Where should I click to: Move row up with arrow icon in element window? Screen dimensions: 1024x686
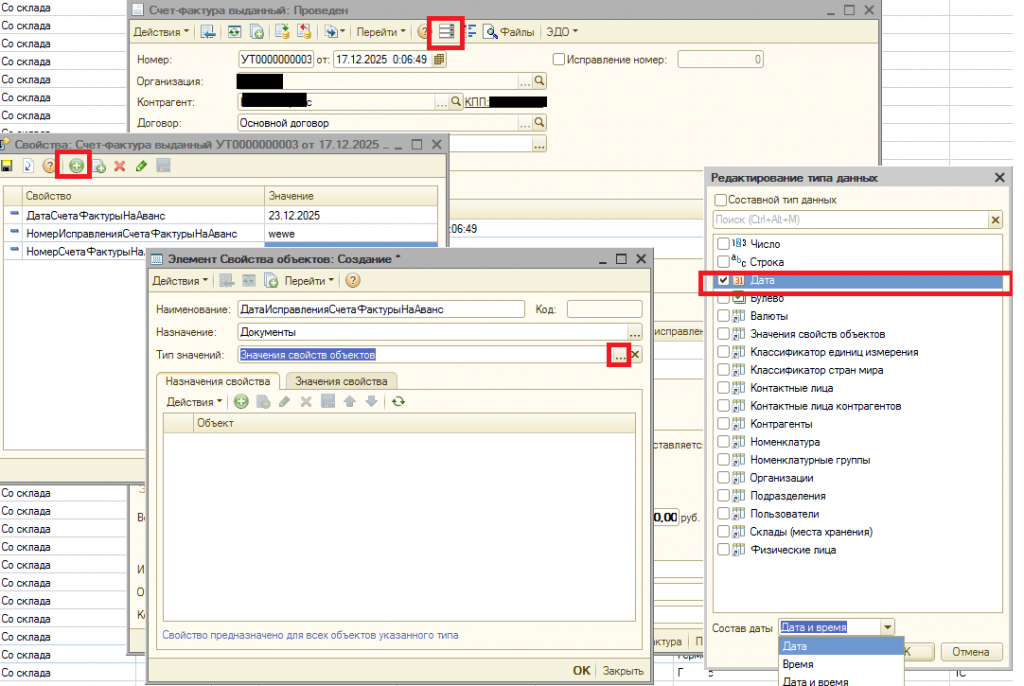tap(350, 402)
